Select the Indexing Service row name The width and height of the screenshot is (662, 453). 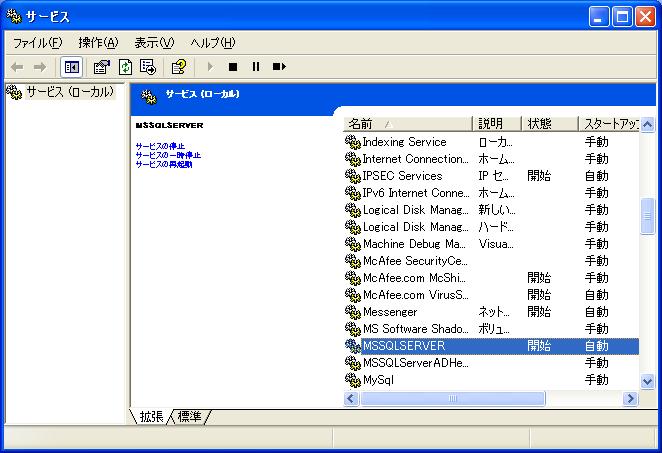pos(404,142)
